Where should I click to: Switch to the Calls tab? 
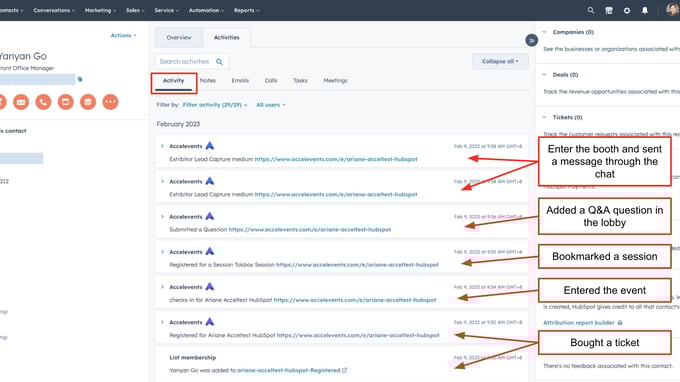tap(271, 81)
